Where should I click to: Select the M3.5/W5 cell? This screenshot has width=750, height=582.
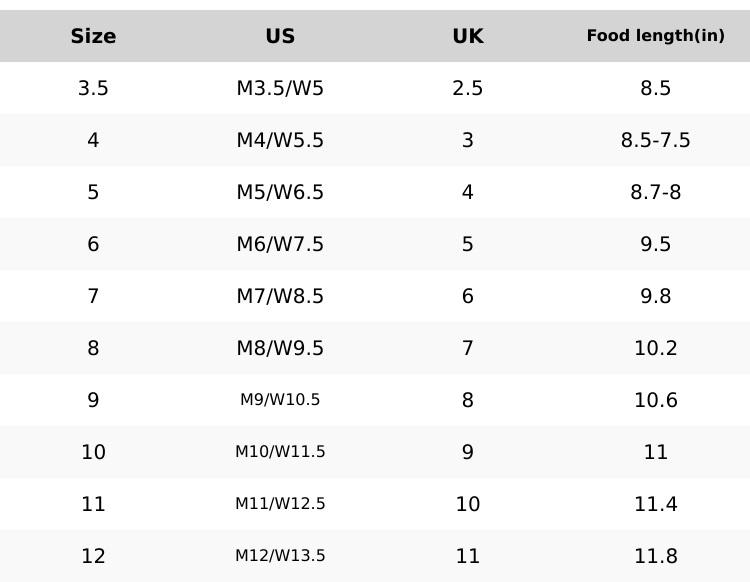coord(280,88)
